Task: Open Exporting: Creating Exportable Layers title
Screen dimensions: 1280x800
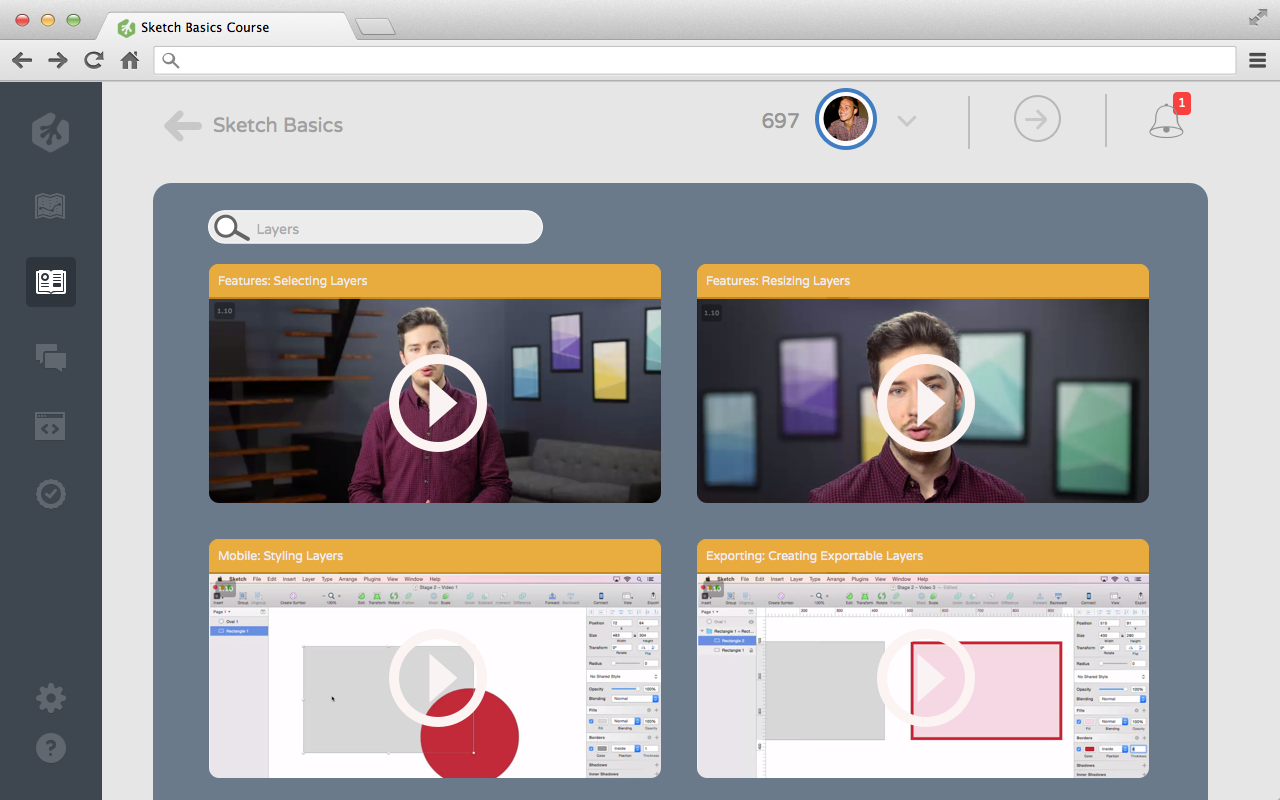Action: point(814,556)
